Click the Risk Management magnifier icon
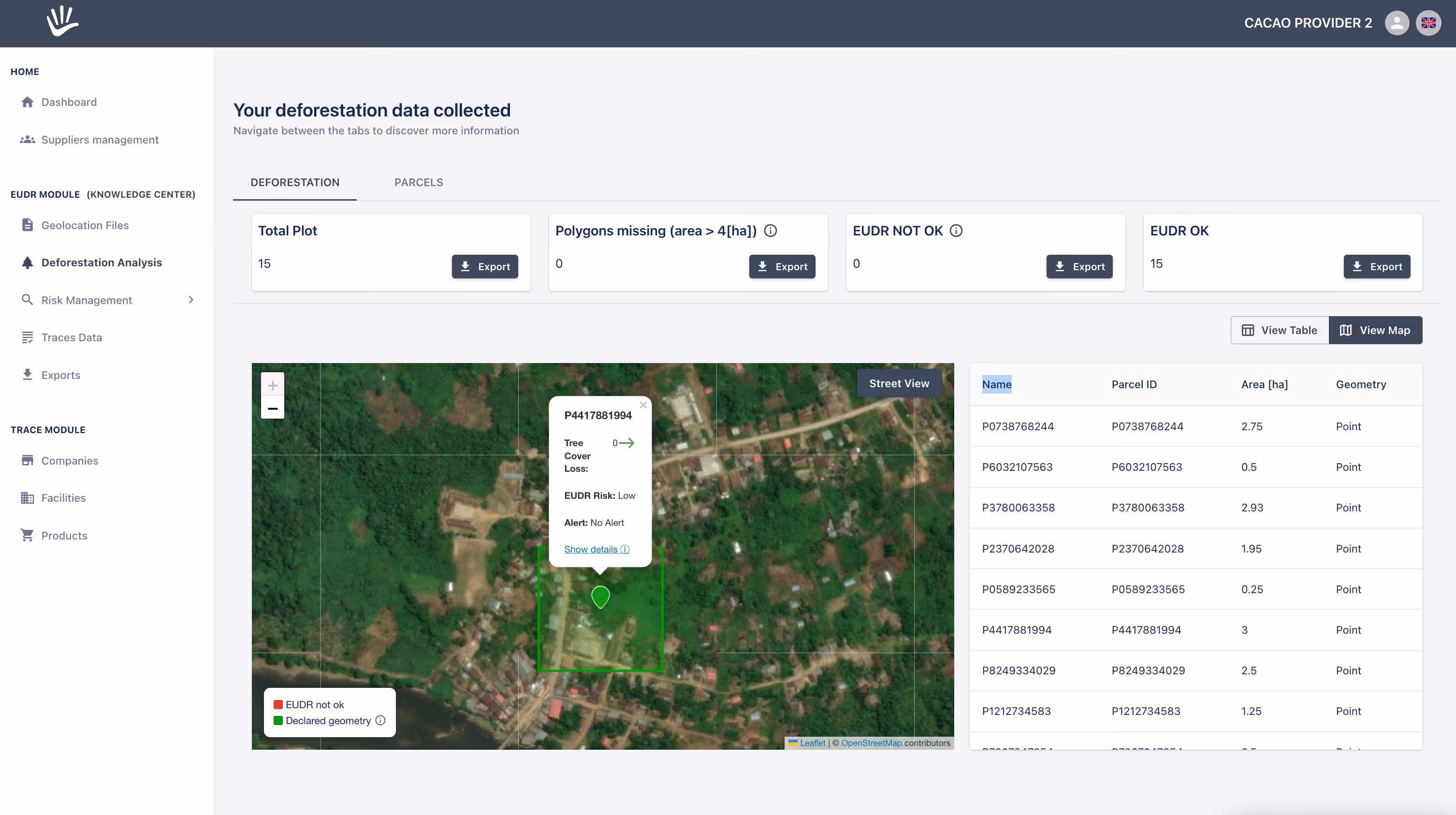Screen dimensions: 1456x815 (x=27, y=300)
